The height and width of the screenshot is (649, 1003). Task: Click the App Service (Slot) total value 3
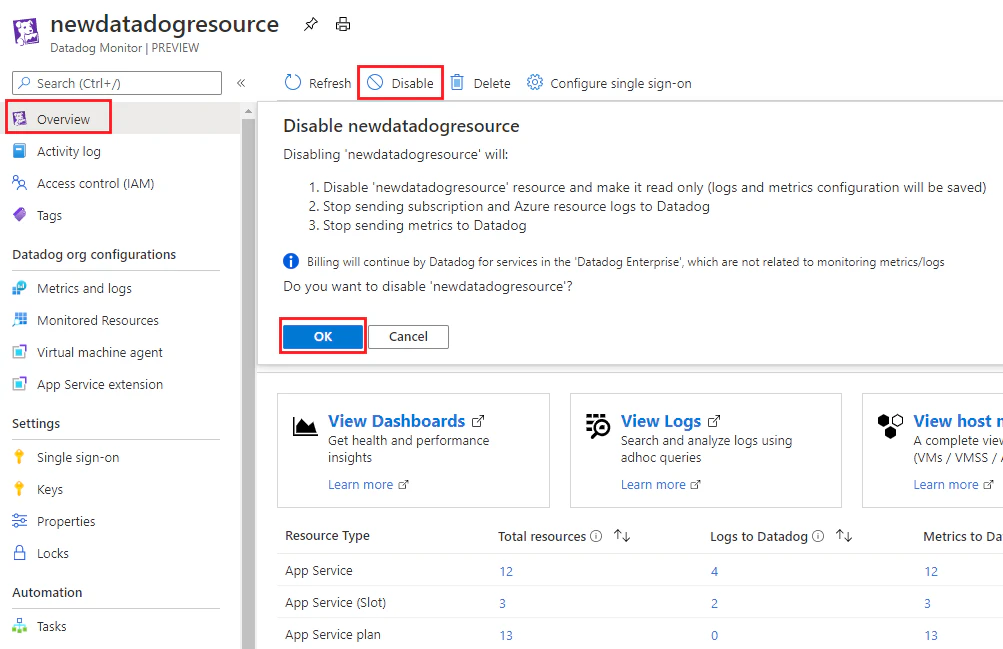click(503, 603)
